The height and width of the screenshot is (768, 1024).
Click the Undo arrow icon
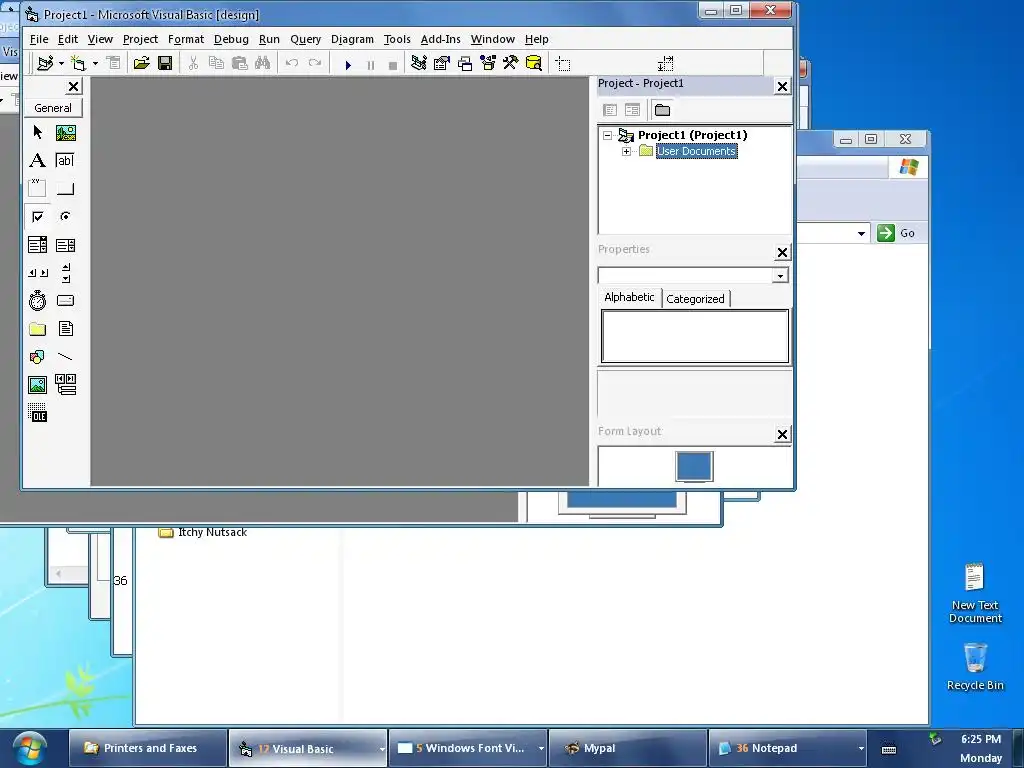coord(292,63)
